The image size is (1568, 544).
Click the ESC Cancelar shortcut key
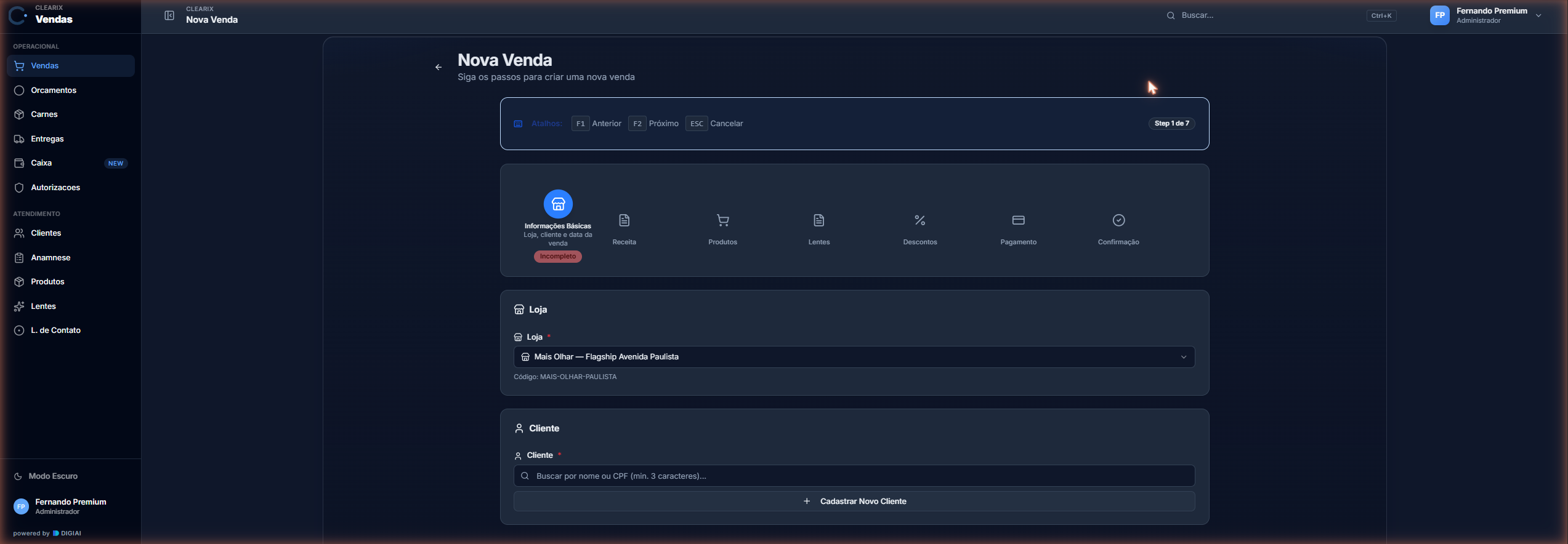point(697,124)
